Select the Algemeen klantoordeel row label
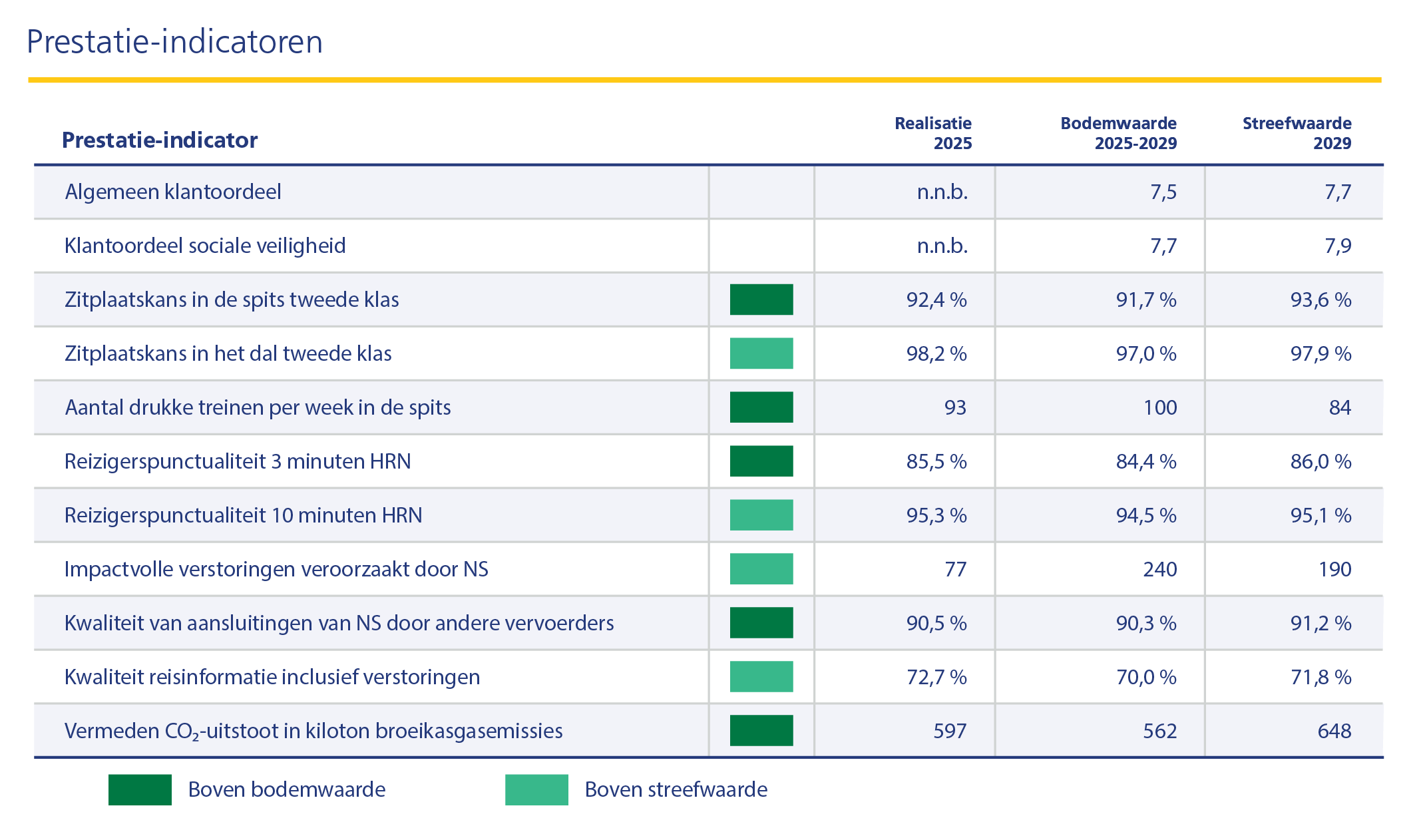This screenshot has width=1427, height=840. coord(173,192)
